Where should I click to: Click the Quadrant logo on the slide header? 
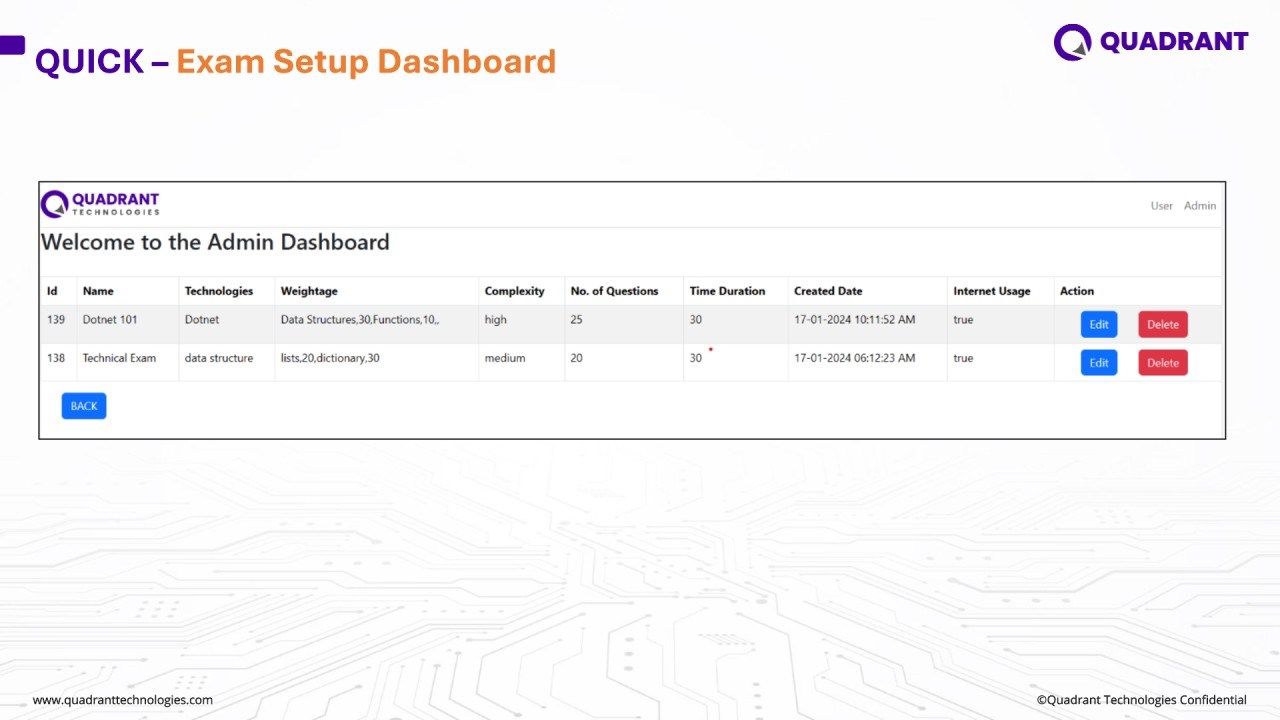coord(1151,42)
